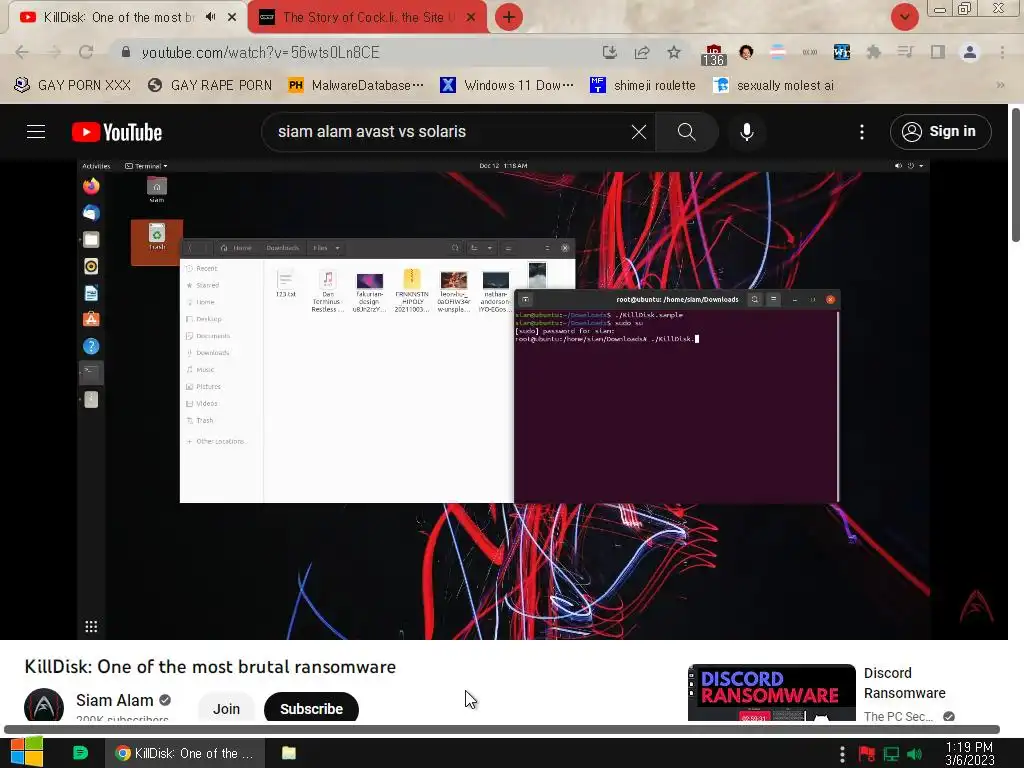Go back with the browser back arrow
Image resolution: width=1024 pixels, height=768 pixels.
click(x=22, y=52)
